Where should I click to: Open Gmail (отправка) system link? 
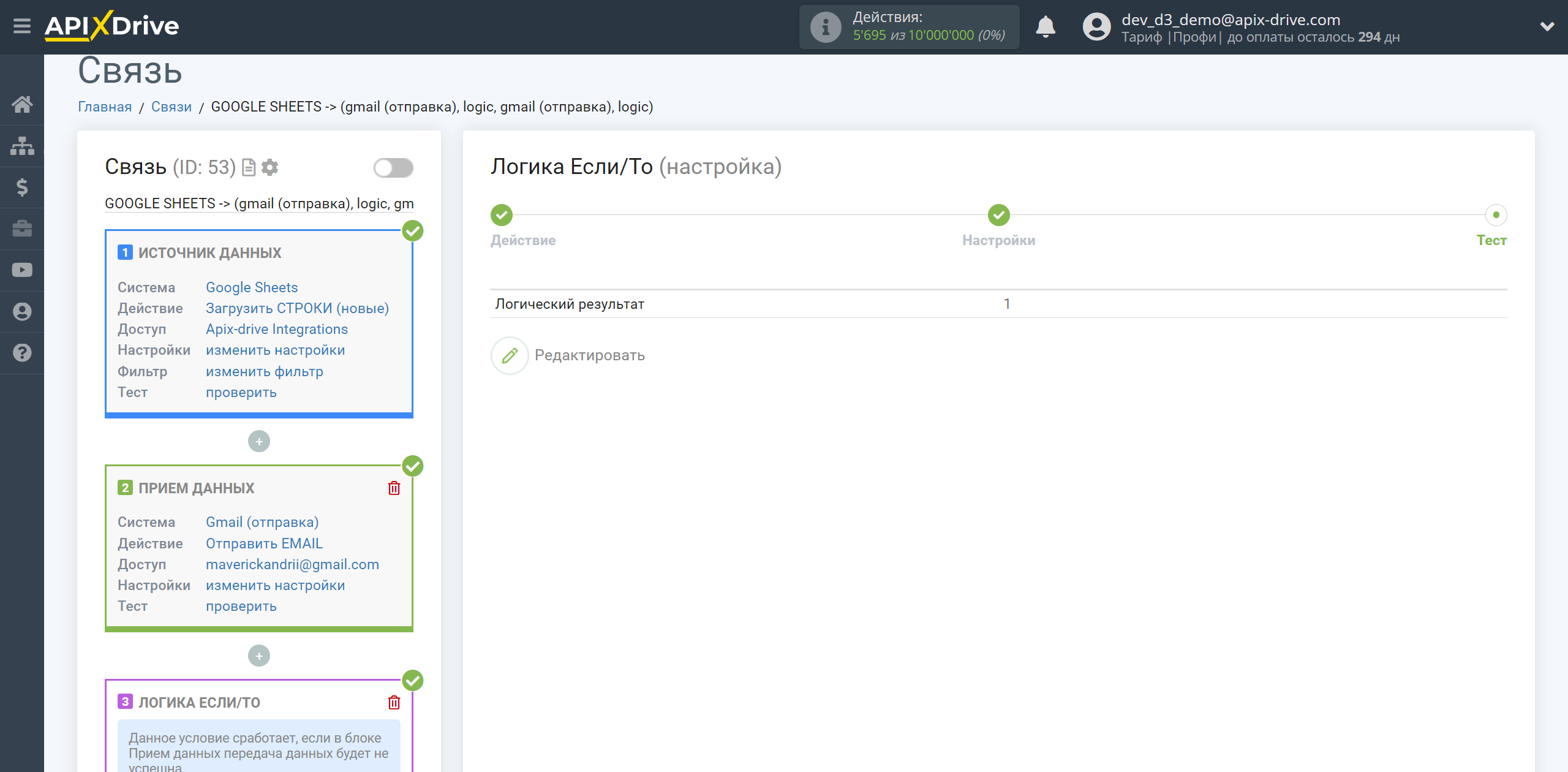point(262,522)
